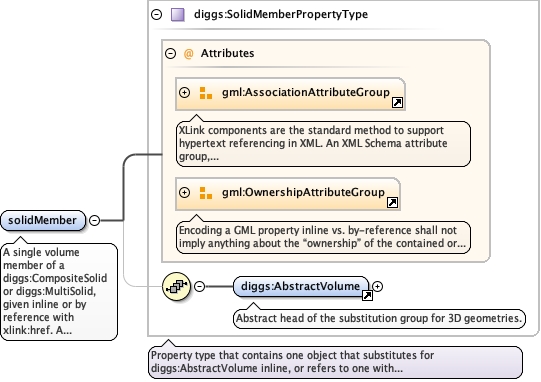Select the solidMember element node
Image resolution: width=541 pixels, height=382 pixels.
coord(43,221)
